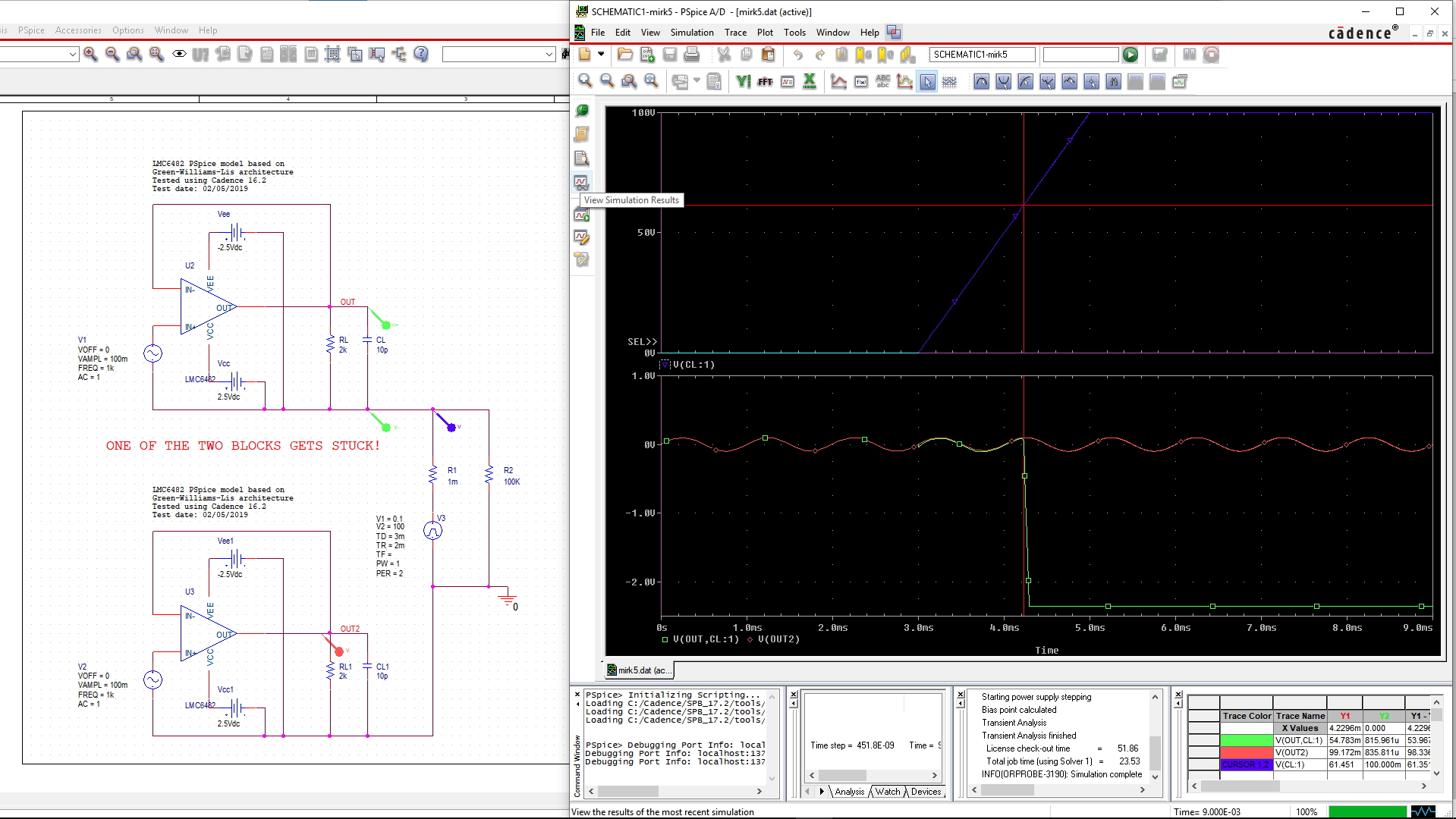Toggle the Cursor arrow button
The width and height of the screenshot is (1456, 819).
click(927, 81)
